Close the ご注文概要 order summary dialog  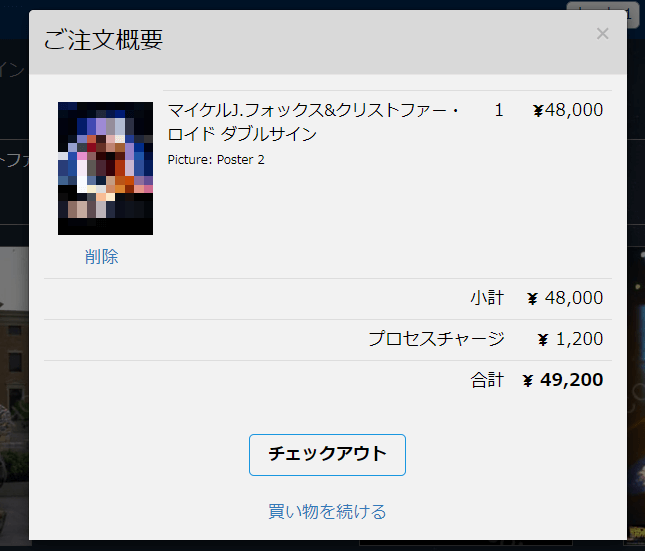coord(602,34)
